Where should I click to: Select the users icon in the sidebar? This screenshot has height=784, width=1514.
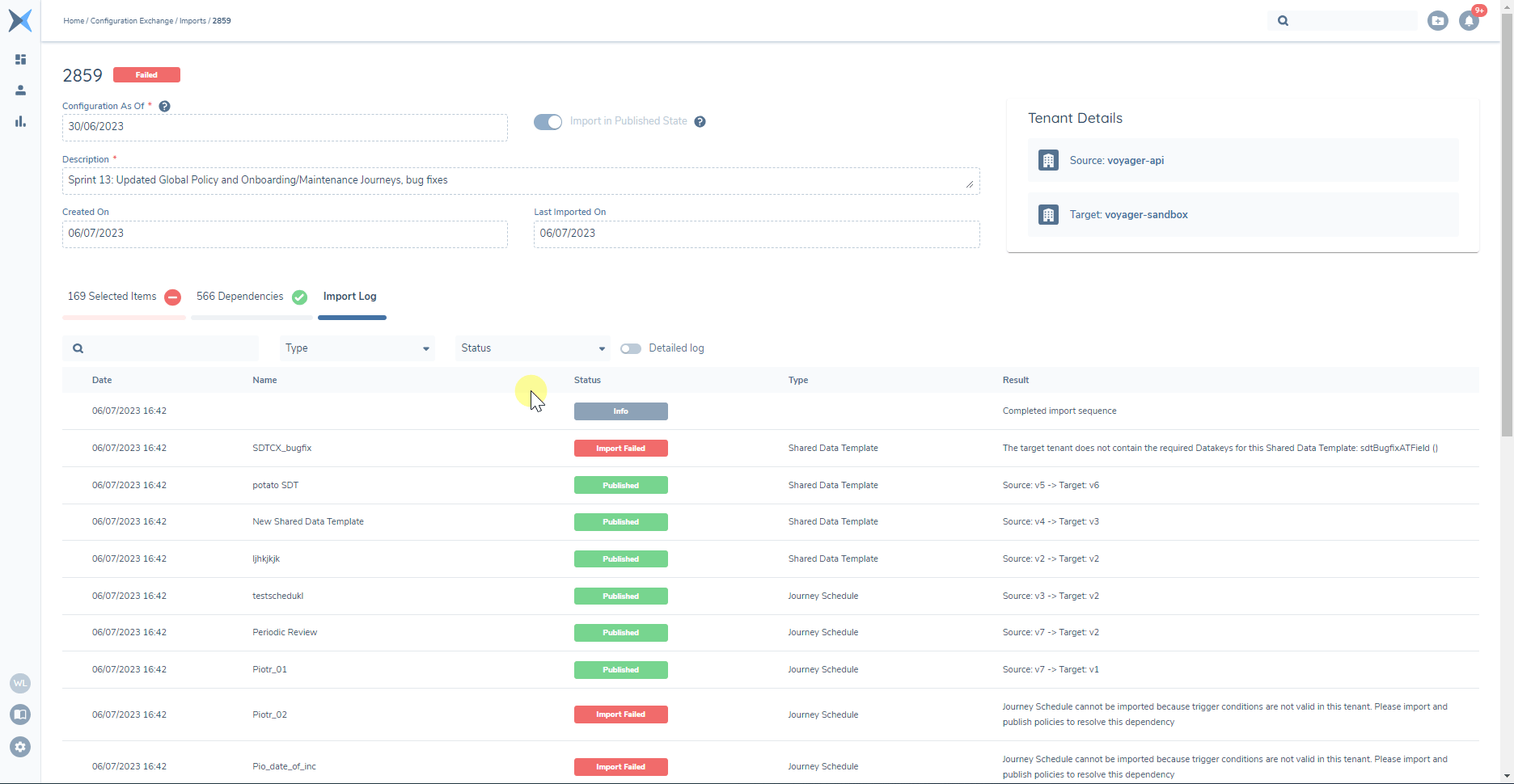point(20,91)
